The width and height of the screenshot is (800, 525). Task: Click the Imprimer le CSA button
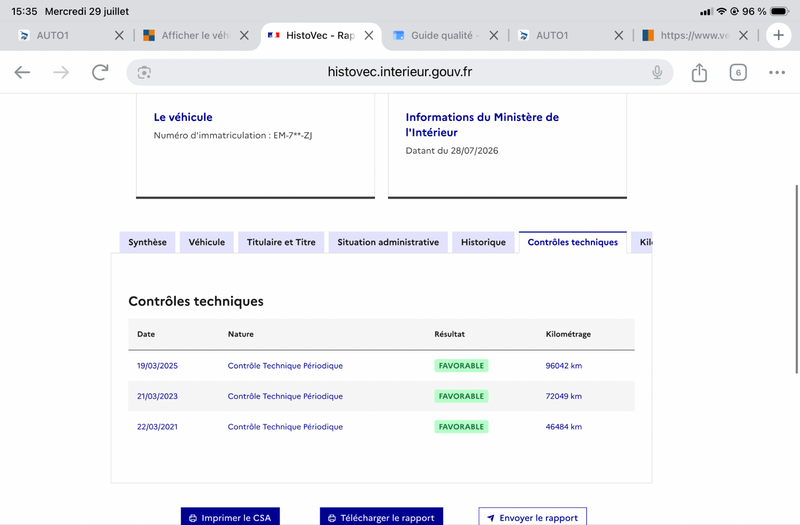(230, 516)
